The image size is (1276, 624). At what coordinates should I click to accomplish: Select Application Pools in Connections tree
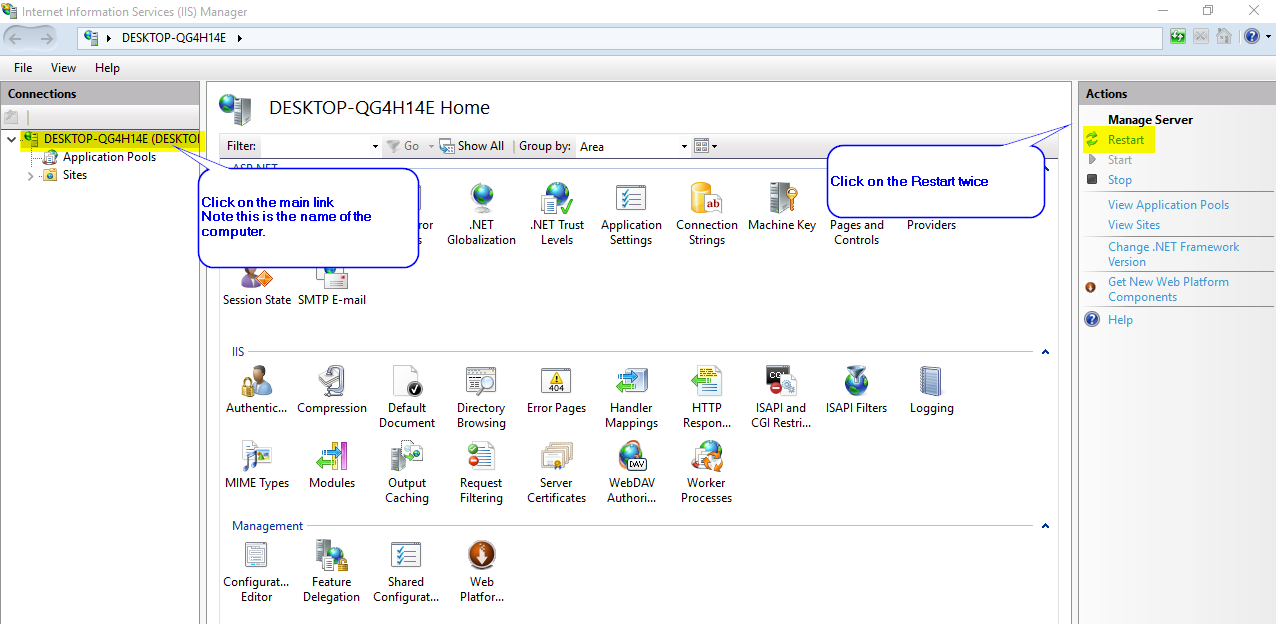pos(109,157)
